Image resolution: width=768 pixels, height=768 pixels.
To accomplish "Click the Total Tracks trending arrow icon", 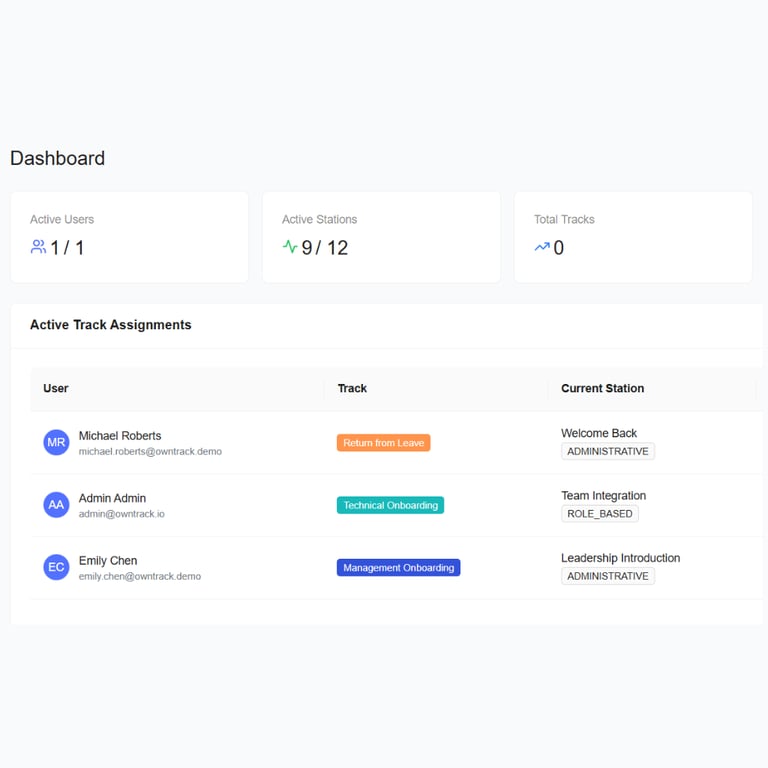I will (542, 247).
